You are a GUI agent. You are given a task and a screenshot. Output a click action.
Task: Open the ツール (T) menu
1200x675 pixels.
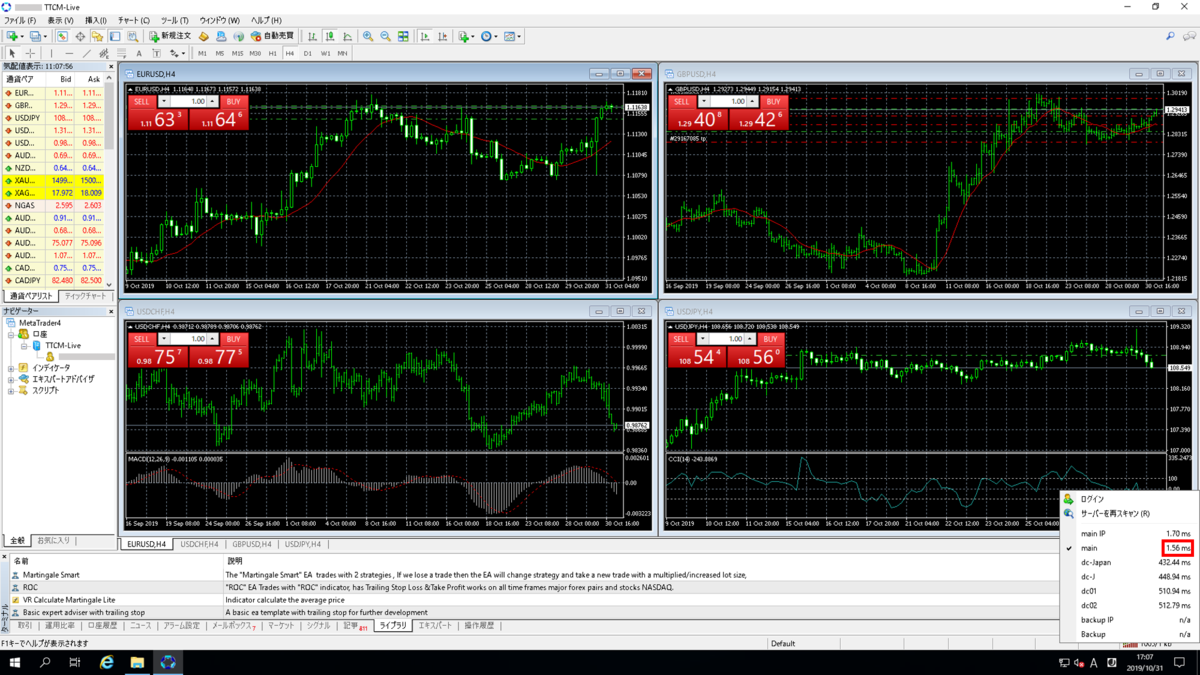(175, 20)
